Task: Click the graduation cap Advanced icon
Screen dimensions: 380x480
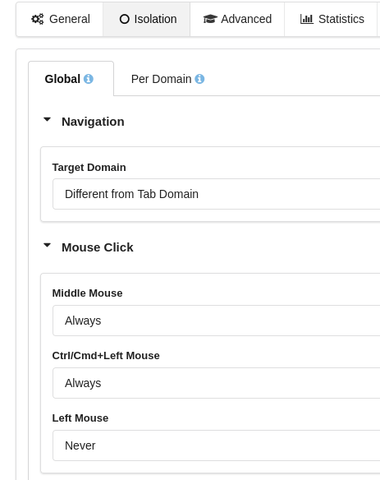Action: click(x=210, y=19)
